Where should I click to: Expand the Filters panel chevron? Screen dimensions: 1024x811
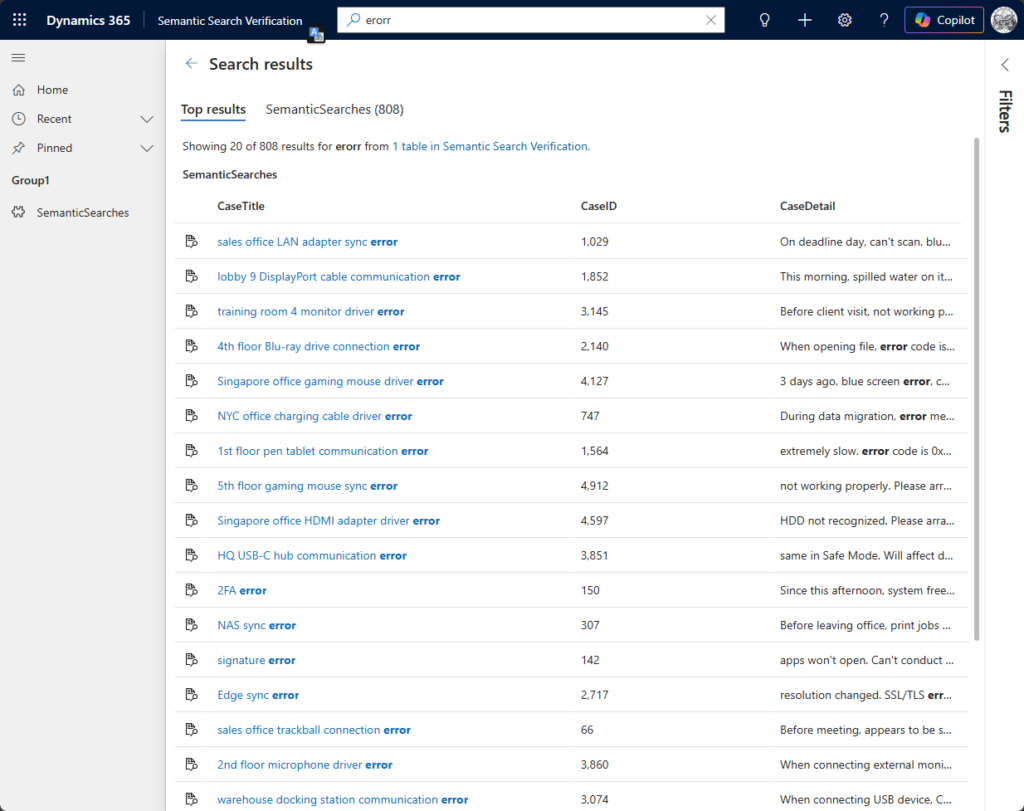[1005, 65]
